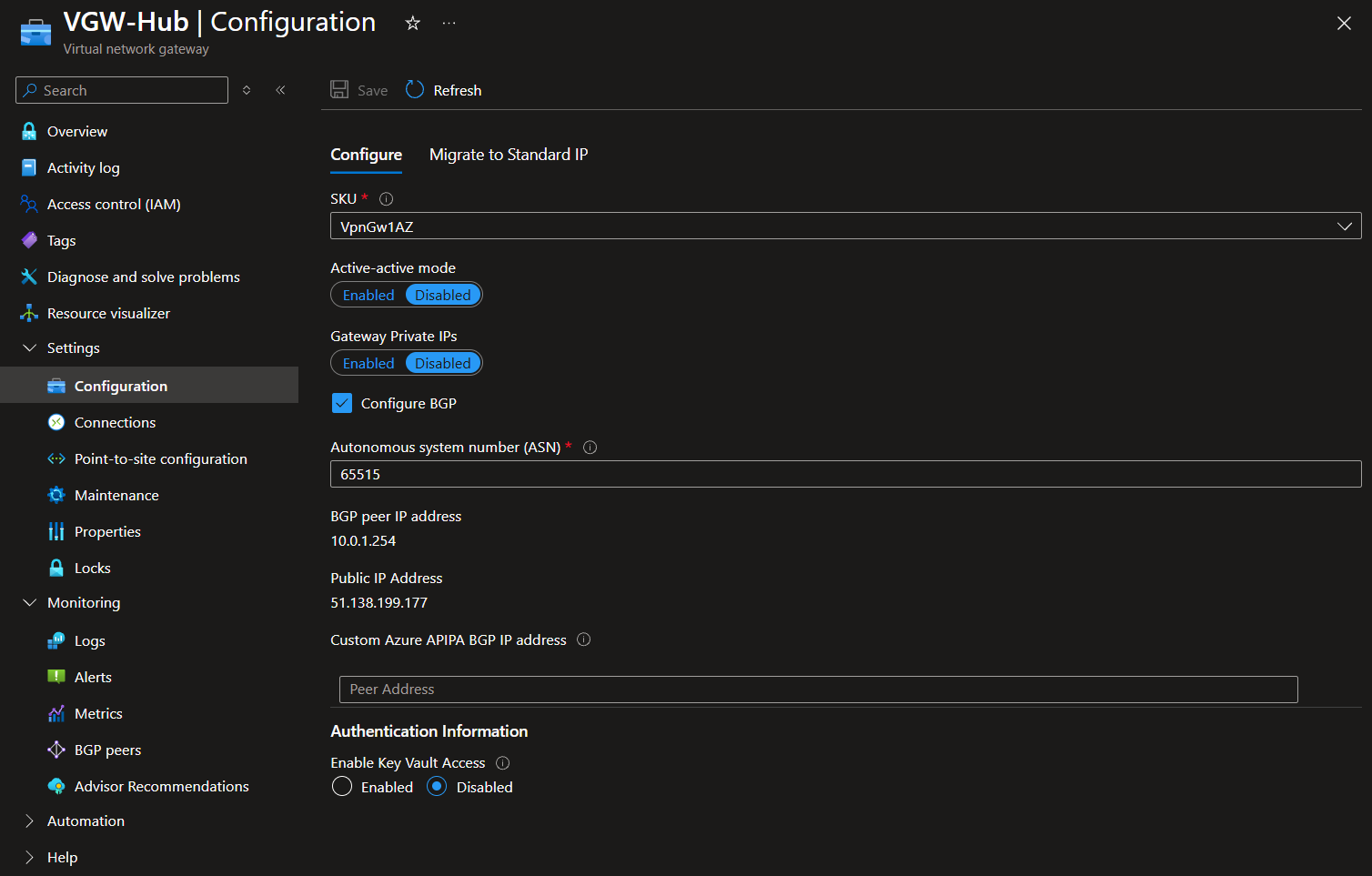Click the sidebar expand/collapse all arrows
This screenshot has width=1372, height=876.
(x=247, y=90)
